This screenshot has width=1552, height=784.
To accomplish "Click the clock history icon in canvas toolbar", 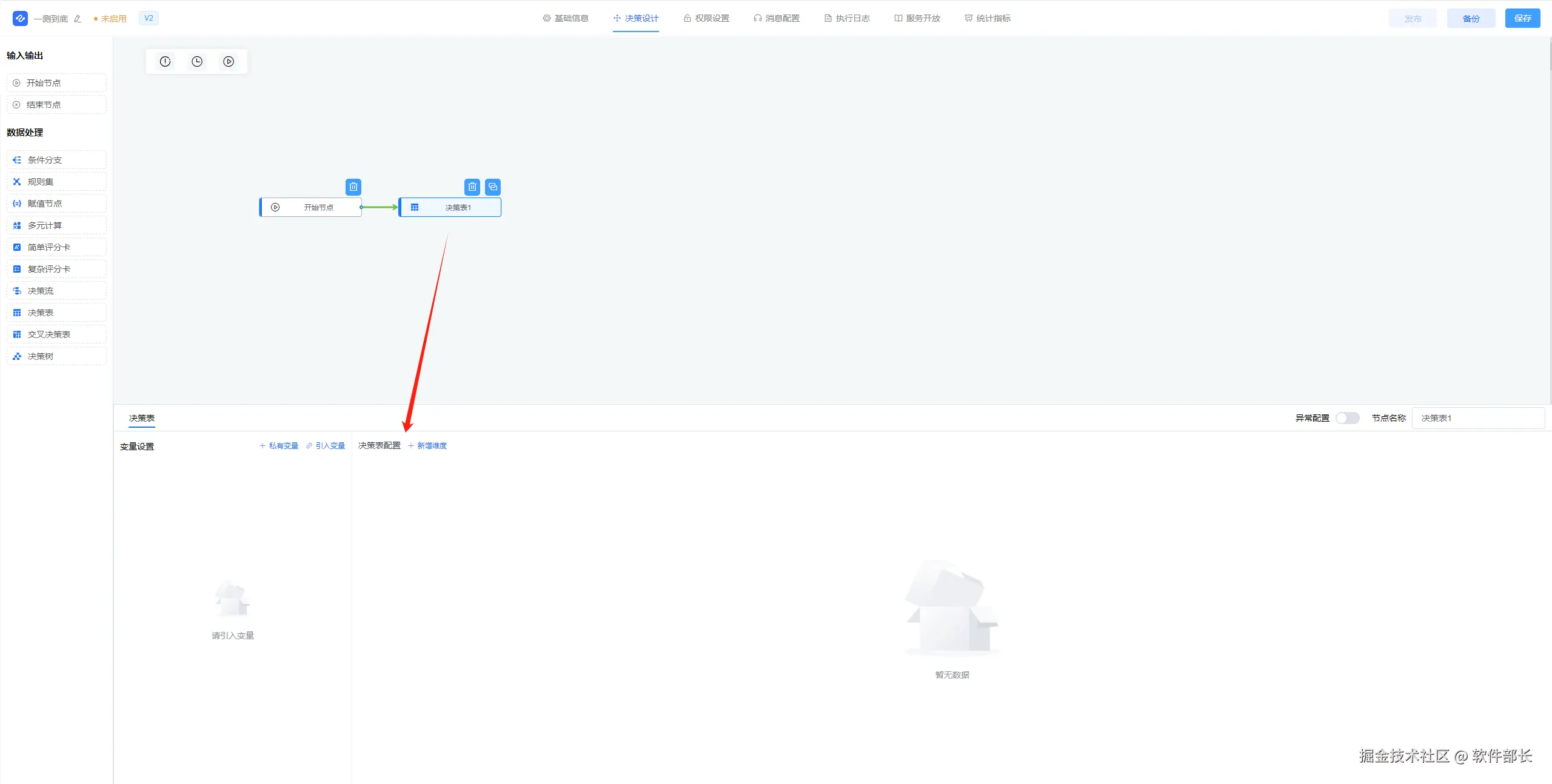I will [197, 62].
